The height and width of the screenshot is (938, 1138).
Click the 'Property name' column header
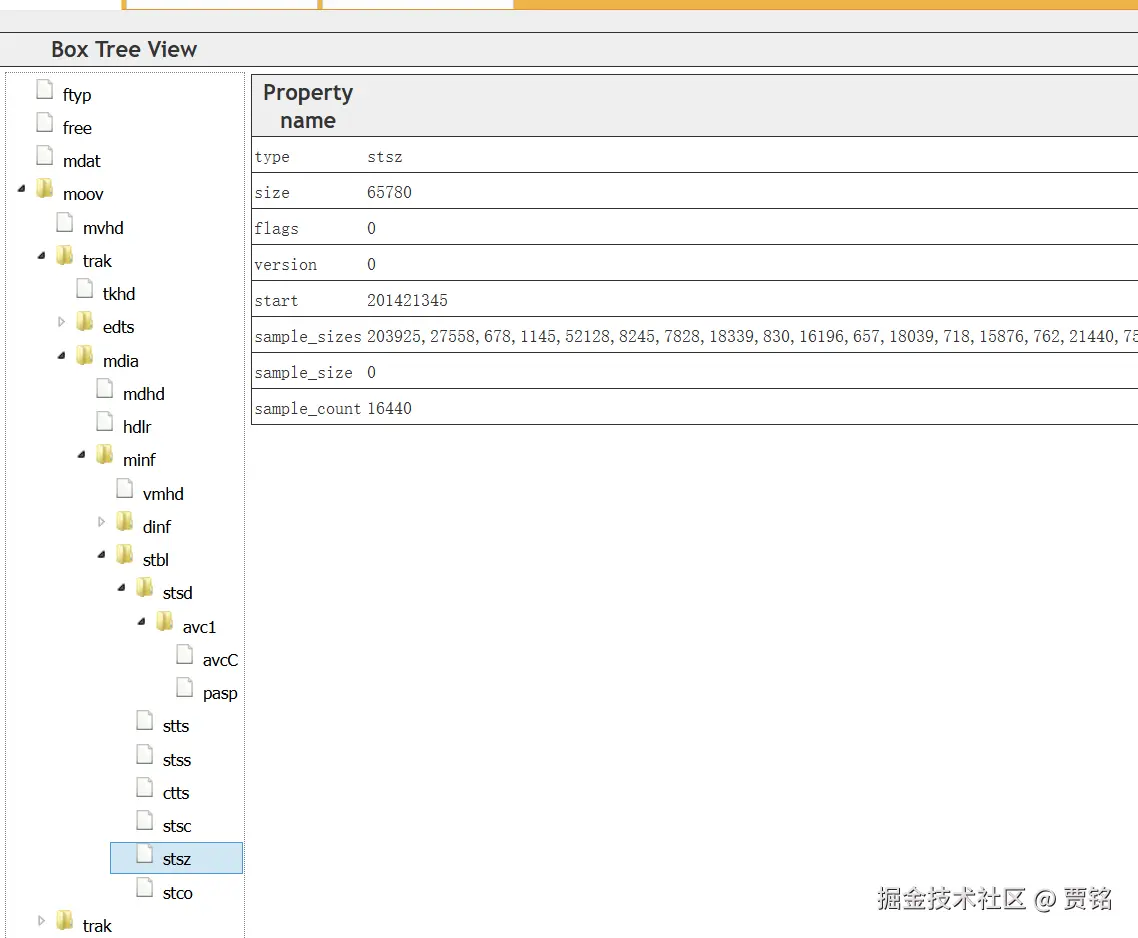click(308, 106)
